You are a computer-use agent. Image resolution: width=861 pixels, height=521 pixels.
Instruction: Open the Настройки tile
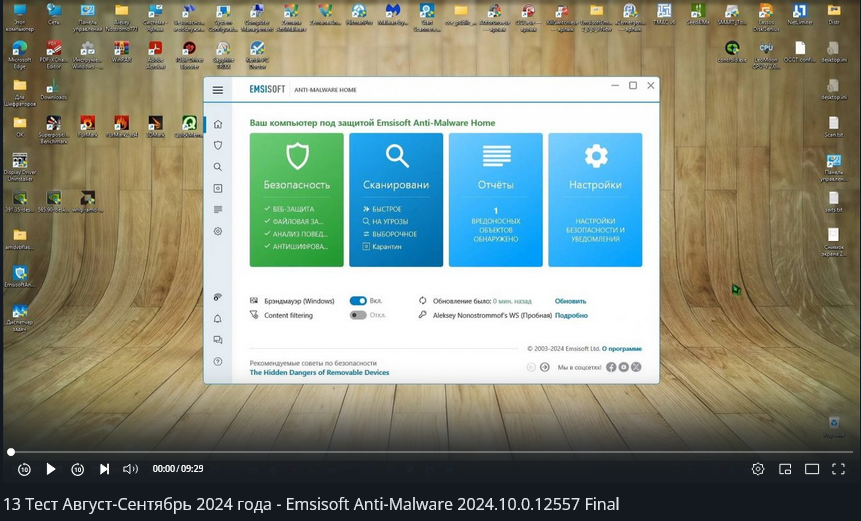coord(595,200)
